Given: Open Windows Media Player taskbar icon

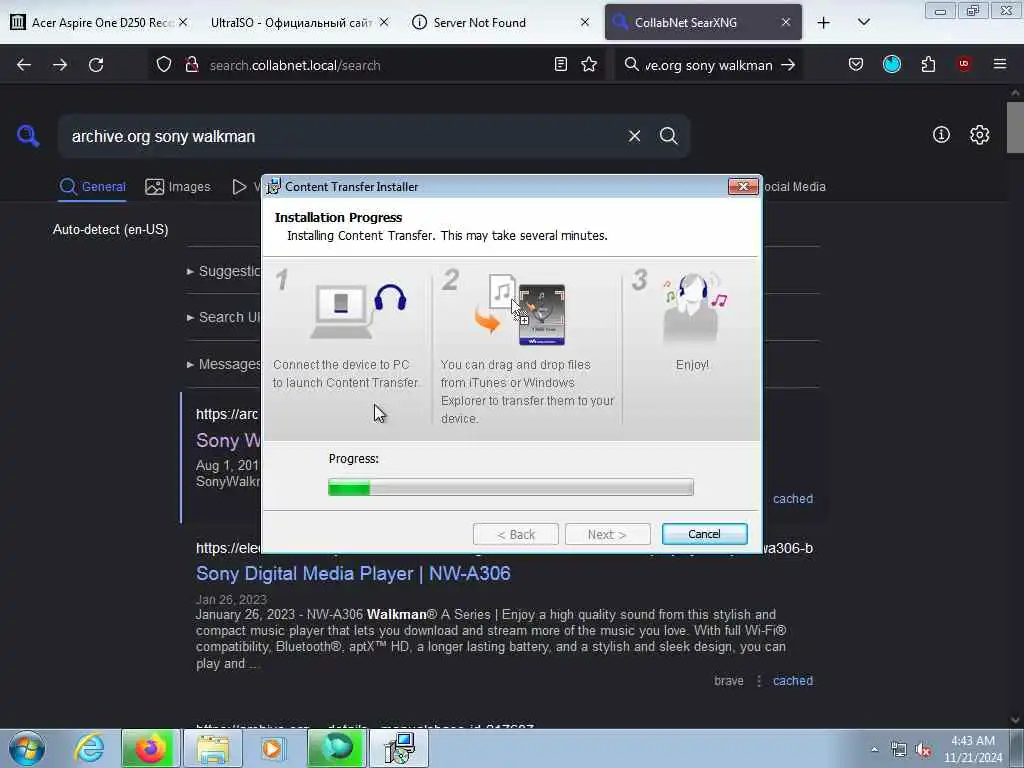Looking at the screenshot, I should pyautogui.click(x=273, y=748).
